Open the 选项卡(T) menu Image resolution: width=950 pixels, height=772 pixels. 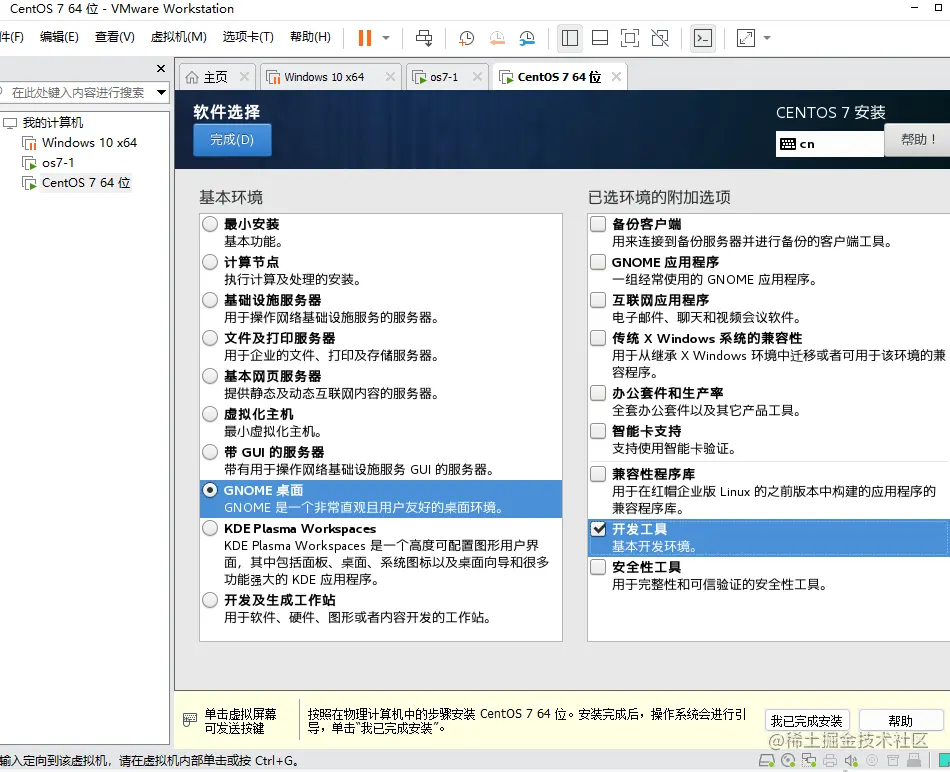point(248,37)
